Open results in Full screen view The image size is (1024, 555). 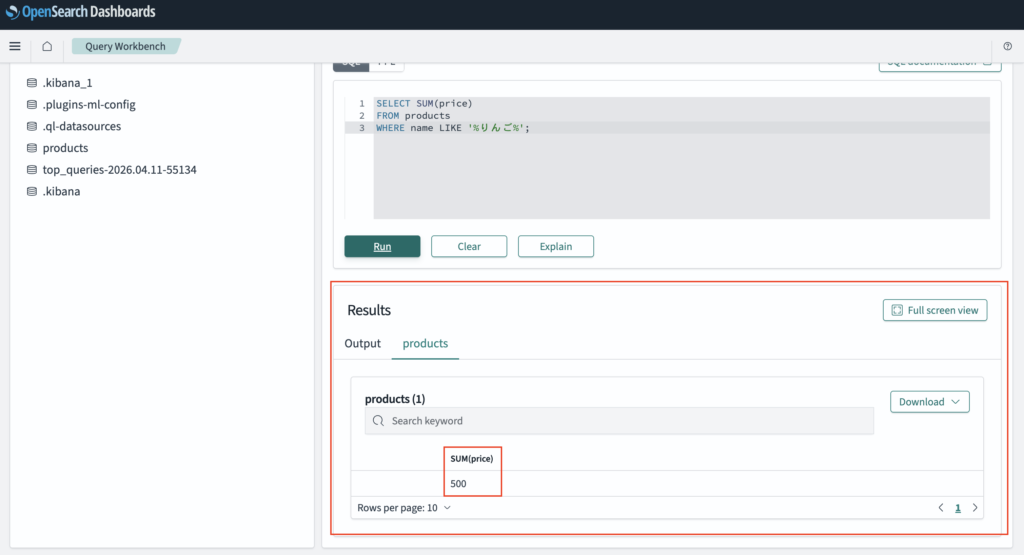pos(934,311)
